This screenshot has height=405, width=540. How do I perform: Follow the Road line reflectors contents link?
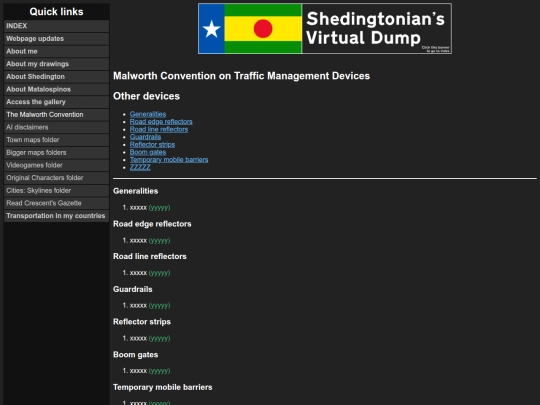[159, 129]
